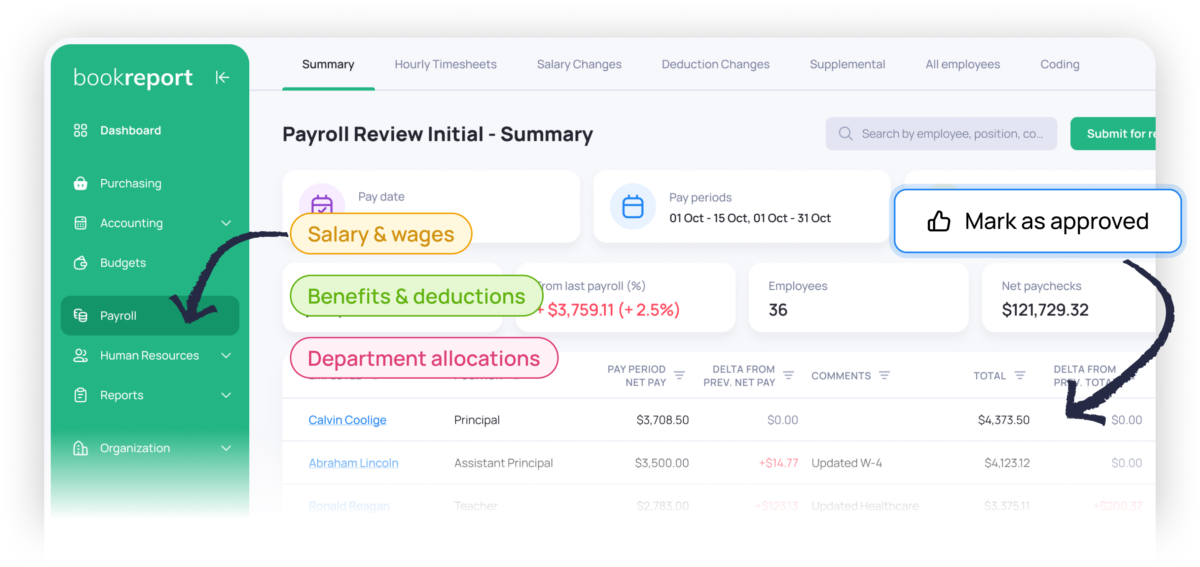The width and height of the screenshot is (1200, 567).
Task: Switch to the Hourly Timesheets tab
Action: click(x=445, y=65)
